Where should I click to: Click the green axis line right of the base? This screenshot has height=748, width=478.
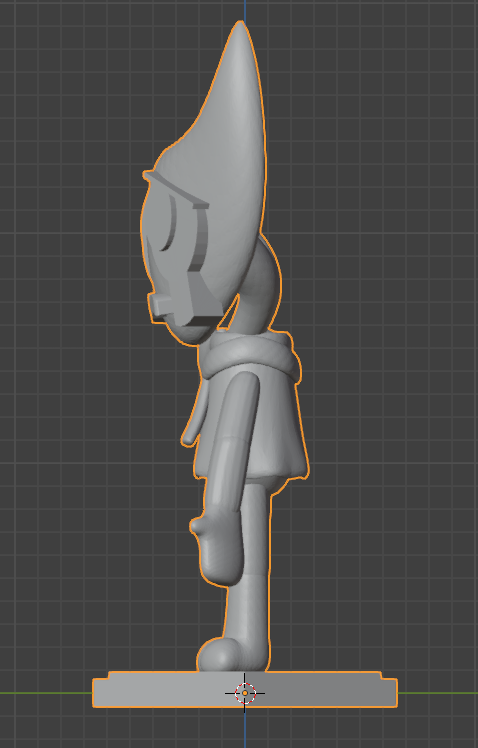pos(437,693)
